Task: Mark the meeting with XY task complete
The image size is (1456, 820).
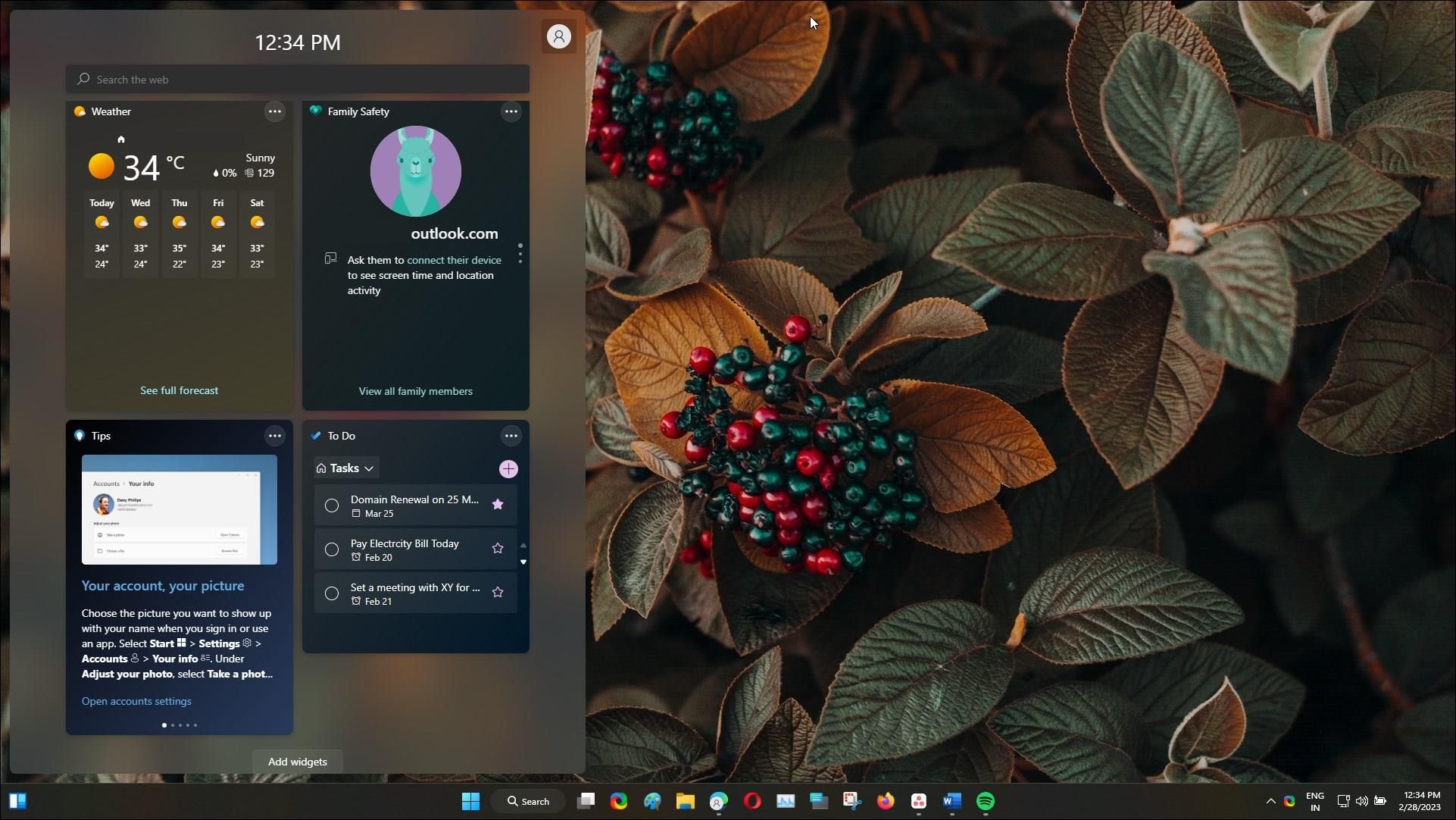Action: [331, 593]
